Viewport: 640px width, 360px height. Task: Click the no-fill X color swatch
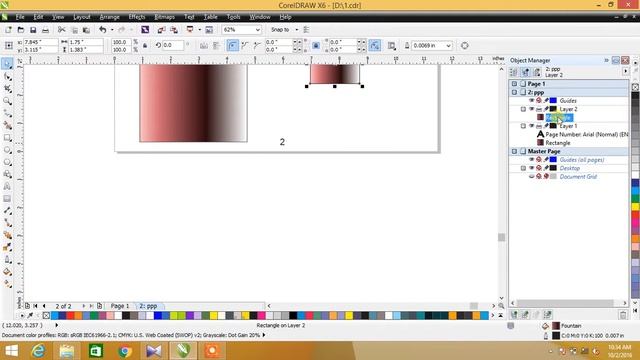[x=46, y=316]
